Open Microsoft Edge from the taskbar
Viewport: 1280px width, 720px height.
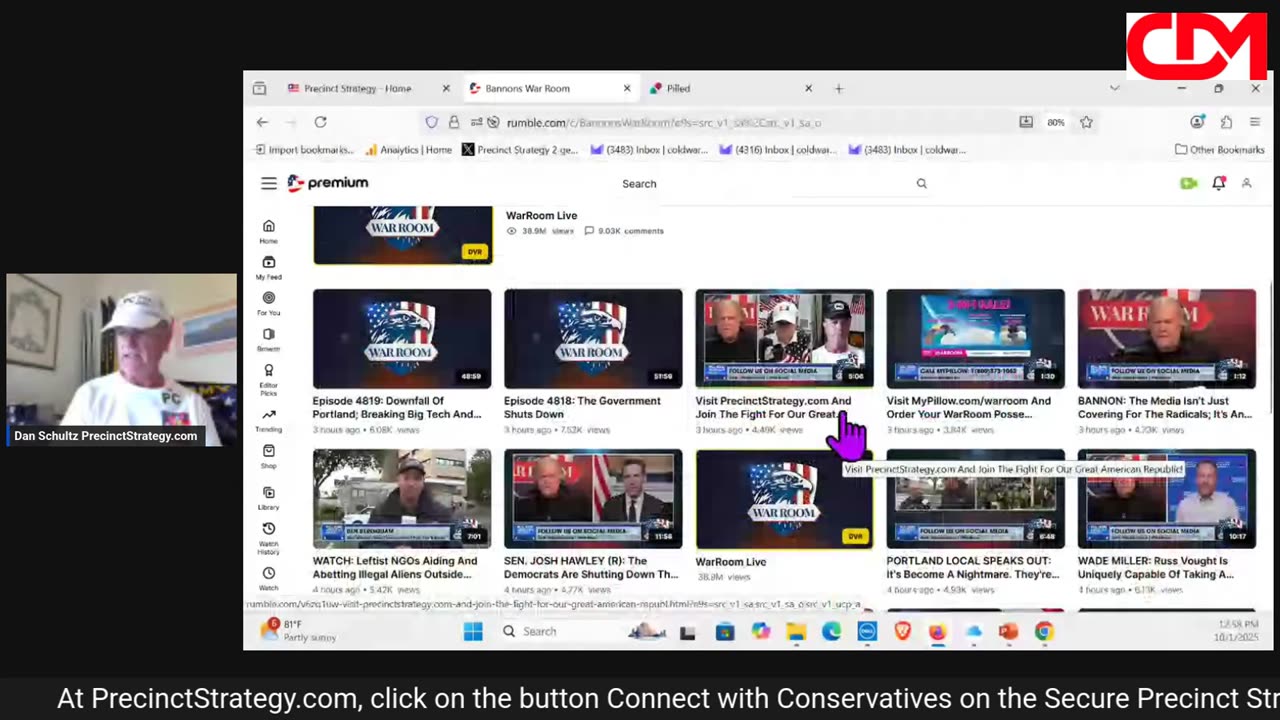(x=831, y=631)
